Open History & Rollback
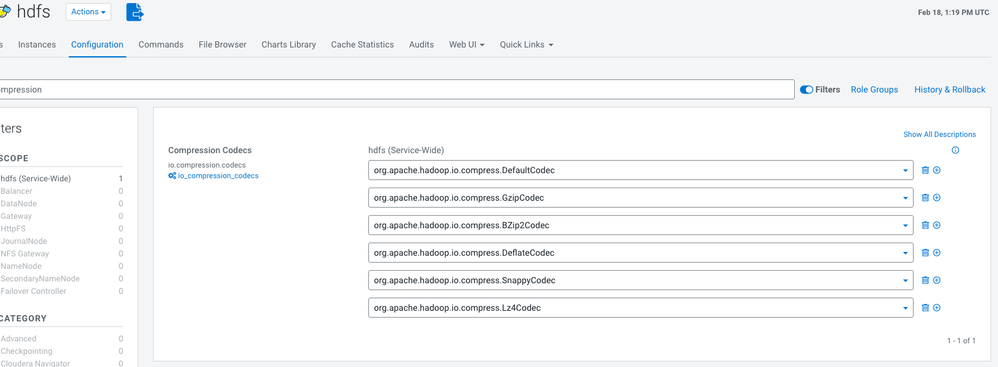The image size is (998, 367). 950,90
